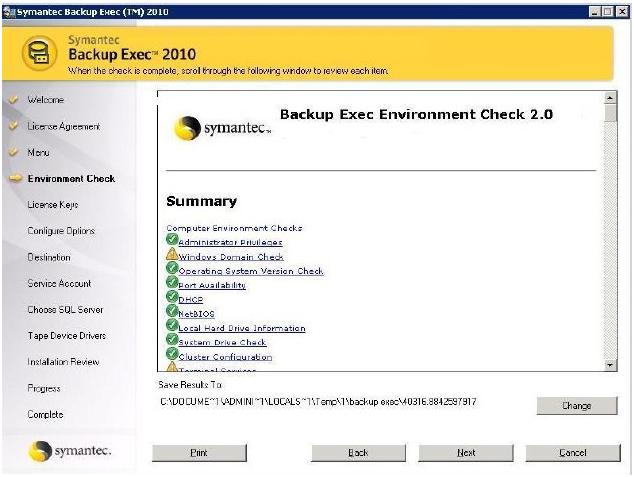Select the Service Account step
The width and height of the screenshot is (634, 477).
[59, 283]
